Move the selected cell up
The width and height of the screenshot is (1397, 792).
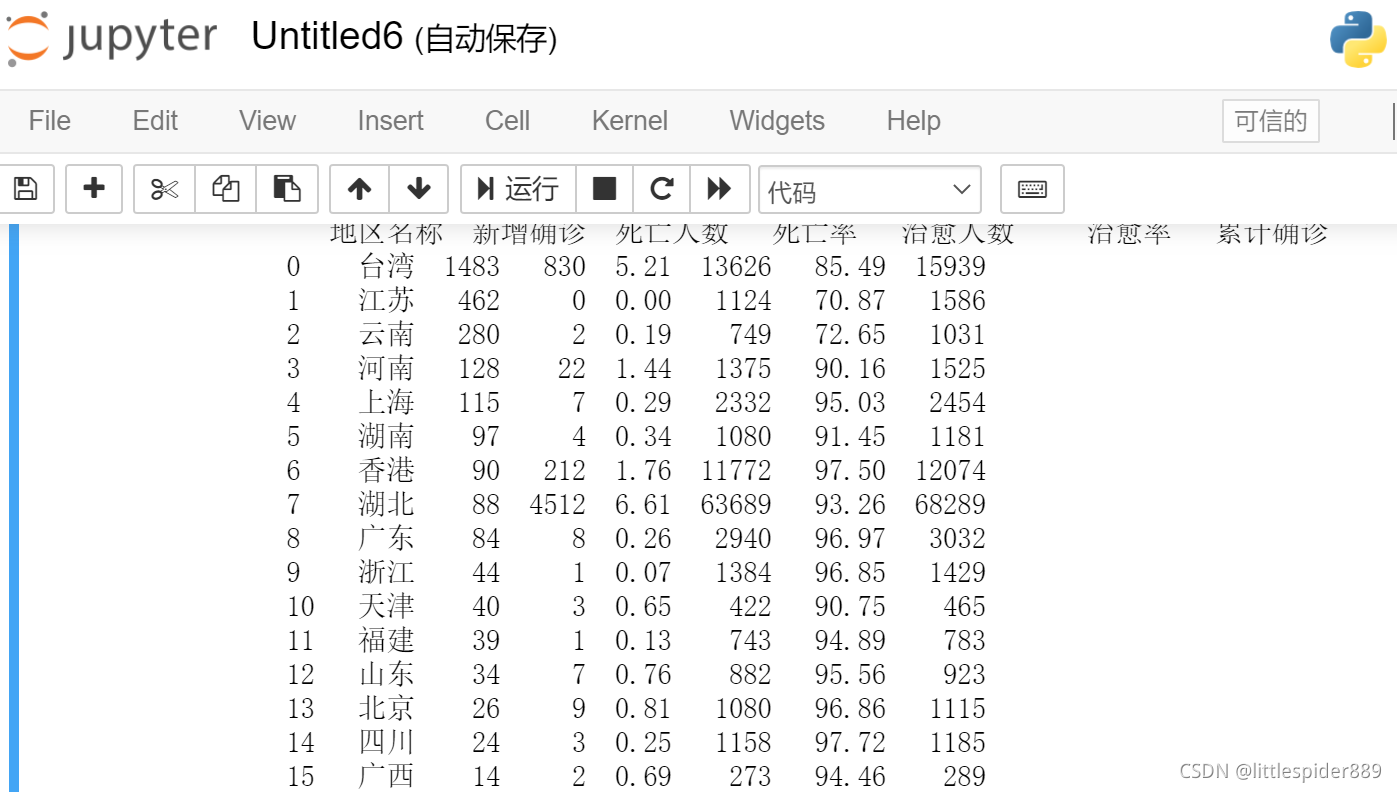point(359,189)
